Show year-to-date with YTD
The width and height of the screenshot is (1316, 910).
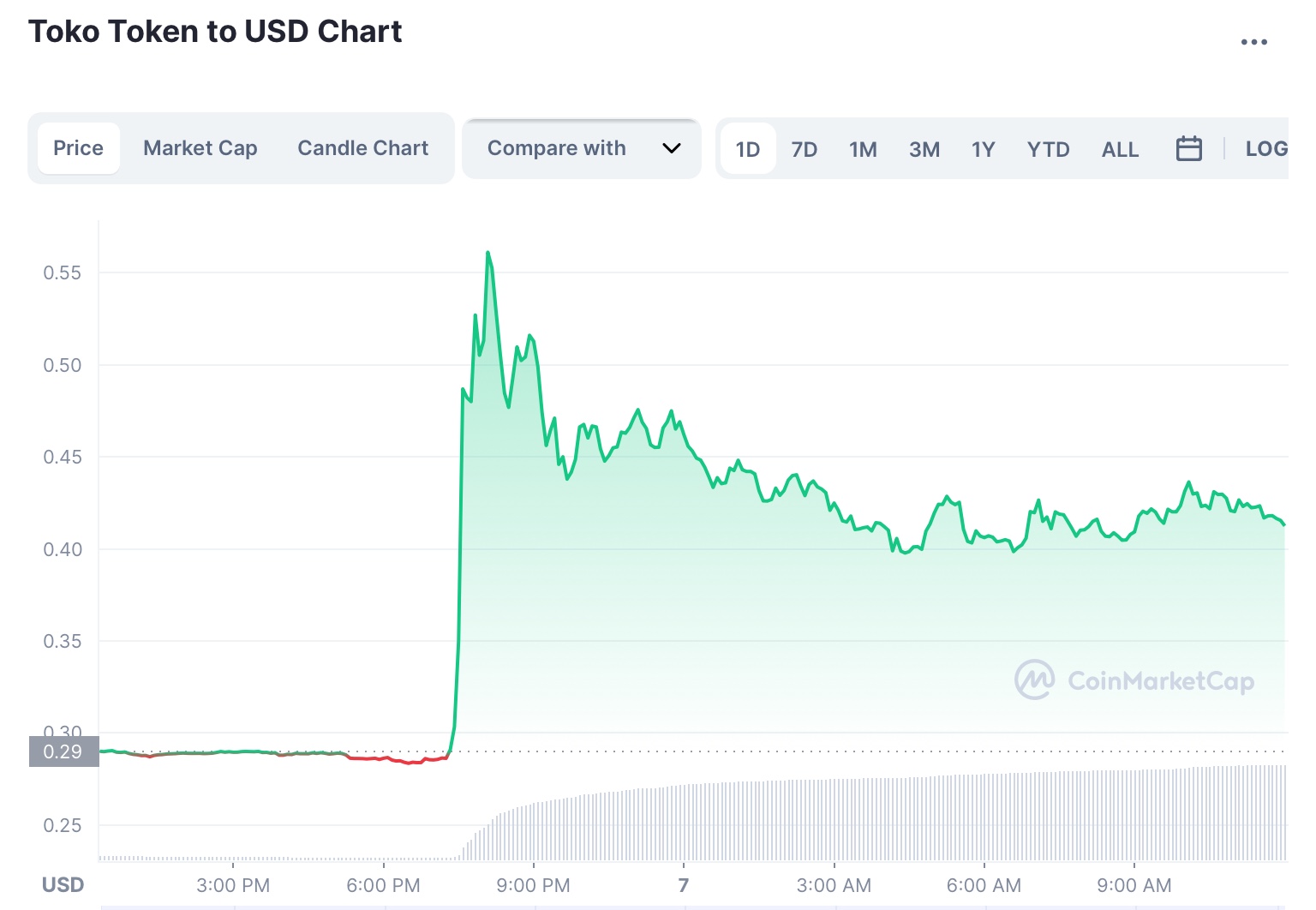(x=1048, y=149)
